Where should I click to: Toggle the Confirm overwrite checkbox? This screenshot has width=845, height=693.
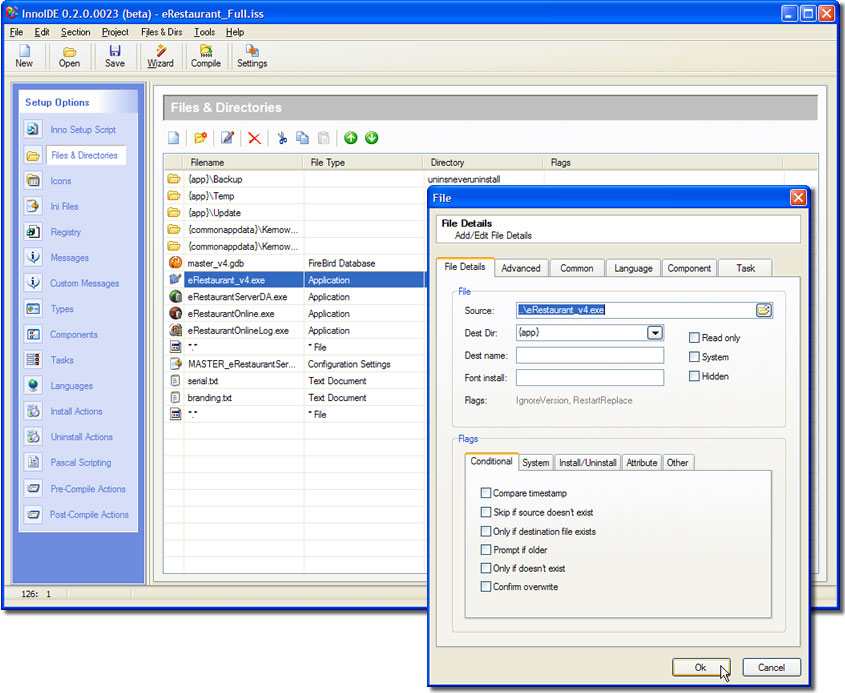(x=486, y=587)
